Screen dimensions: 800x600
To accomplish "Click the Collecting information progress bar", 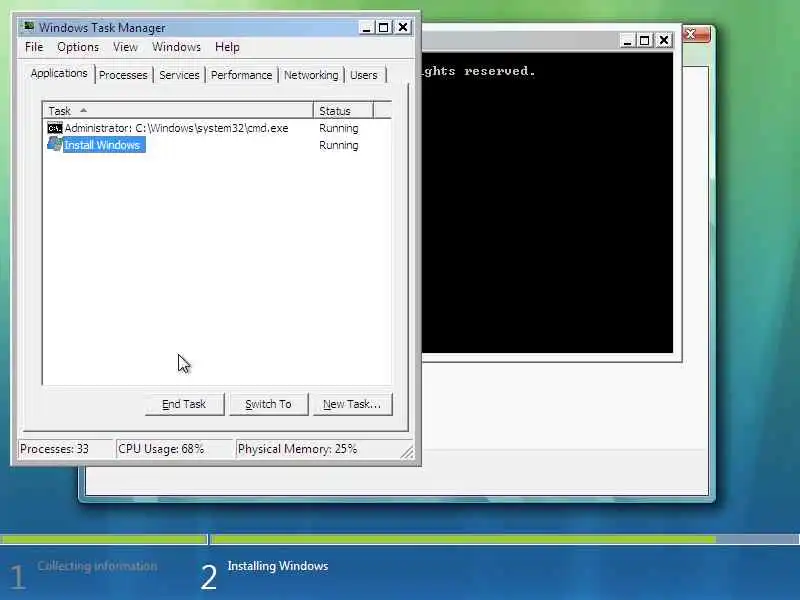I will tap(104, 539).
